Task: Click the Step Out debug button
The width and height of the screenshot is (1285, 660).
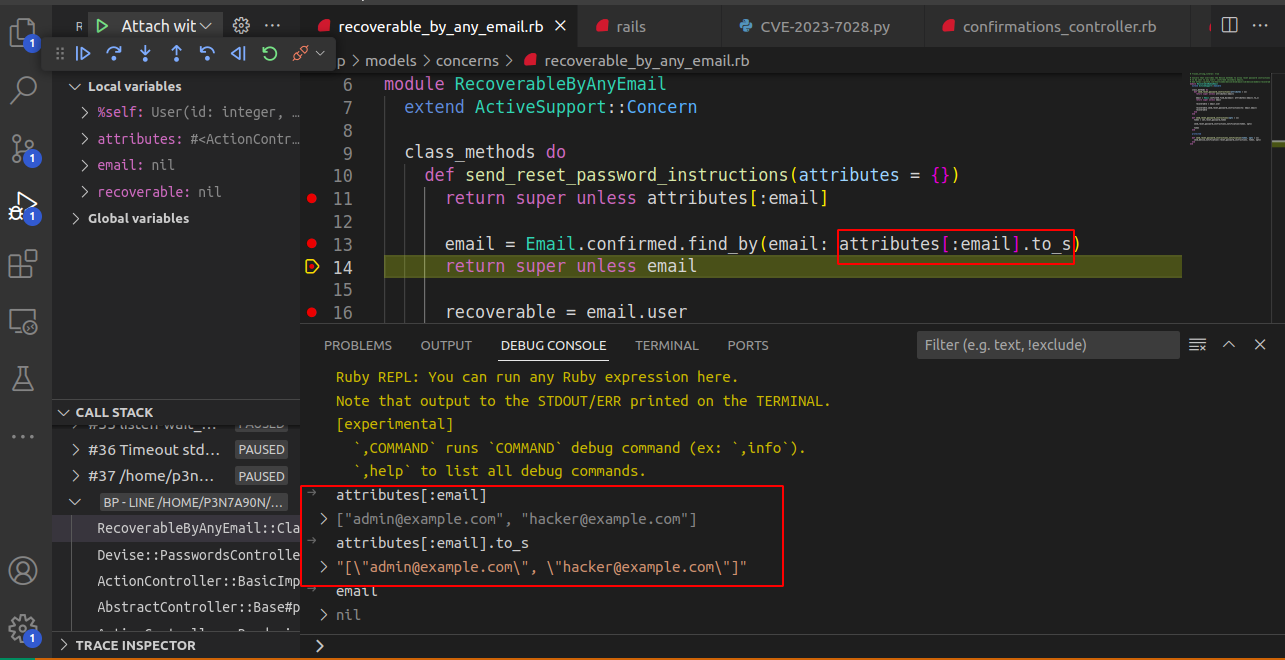Action: (x=176, y=53)
